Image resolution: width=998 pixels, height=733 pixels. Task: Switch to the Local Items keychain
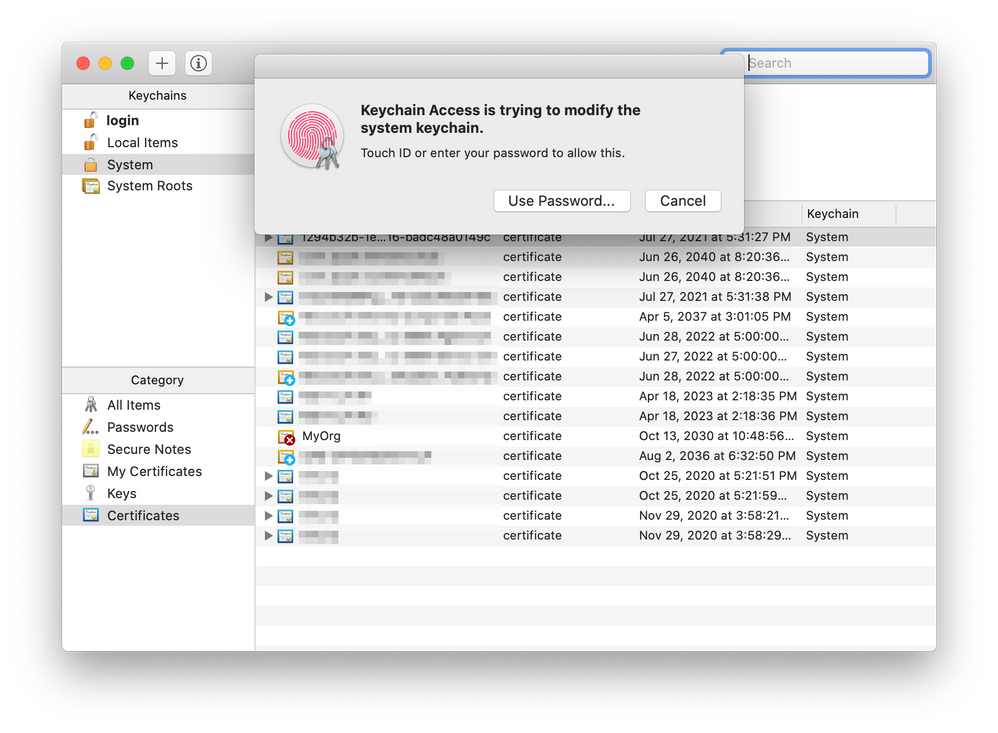(141, 142)
